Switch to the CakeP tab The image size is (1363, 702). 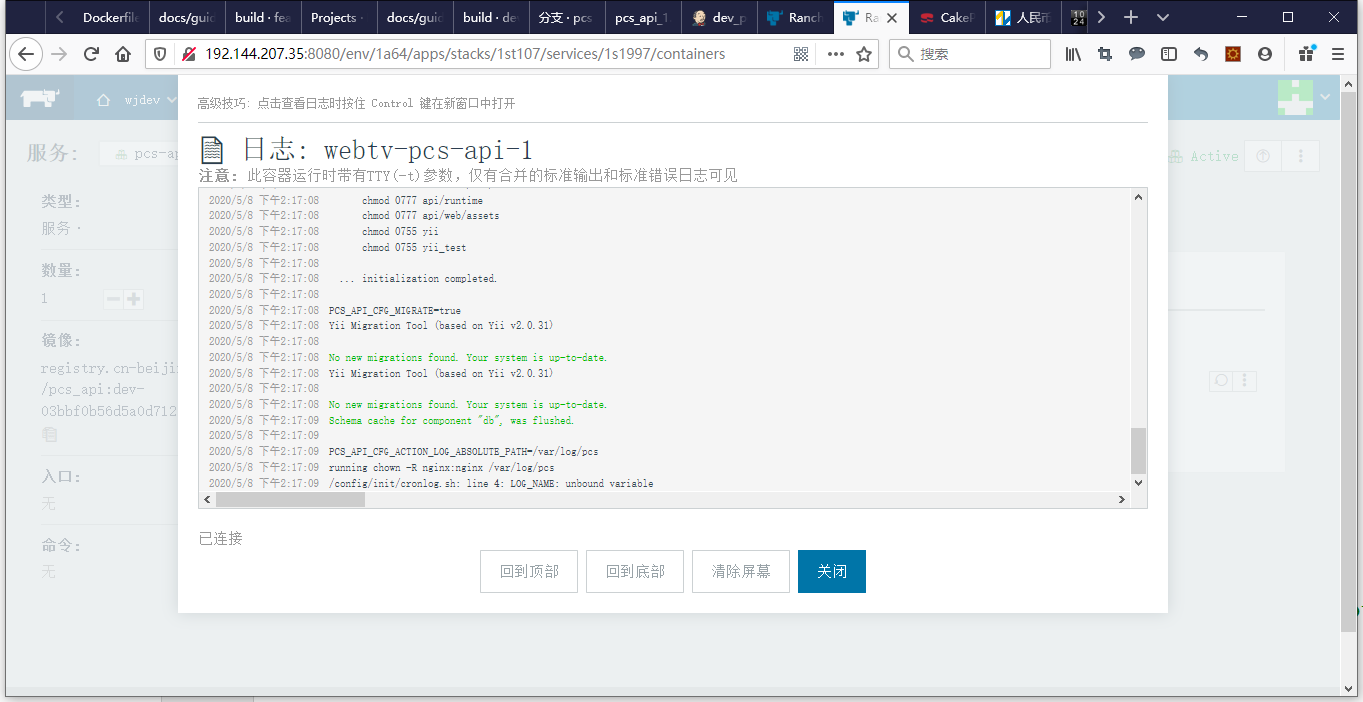point(947,18)
